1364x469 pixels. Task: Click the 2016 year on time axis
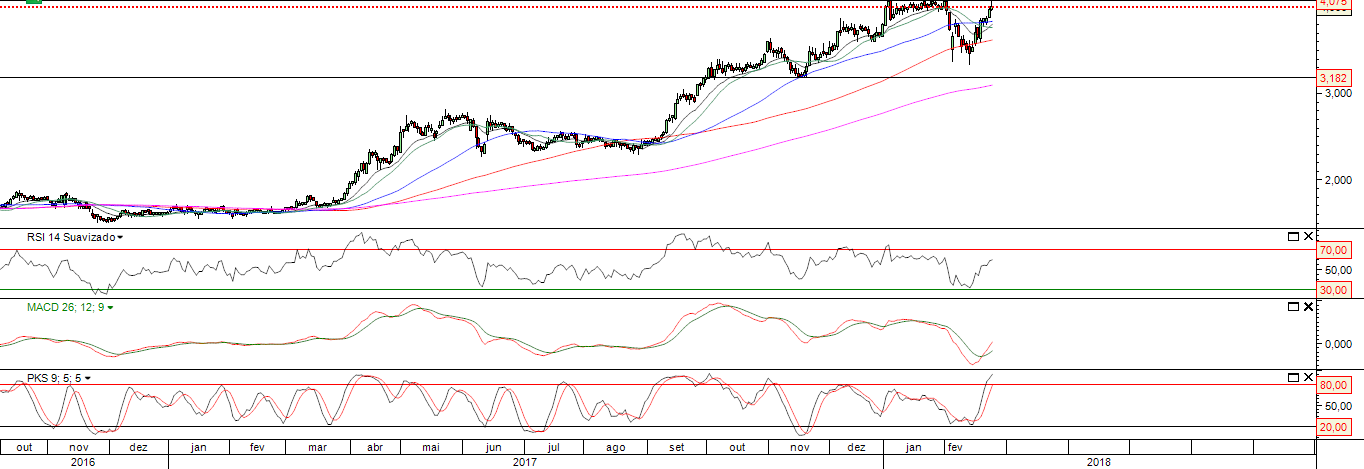(83, 462)
